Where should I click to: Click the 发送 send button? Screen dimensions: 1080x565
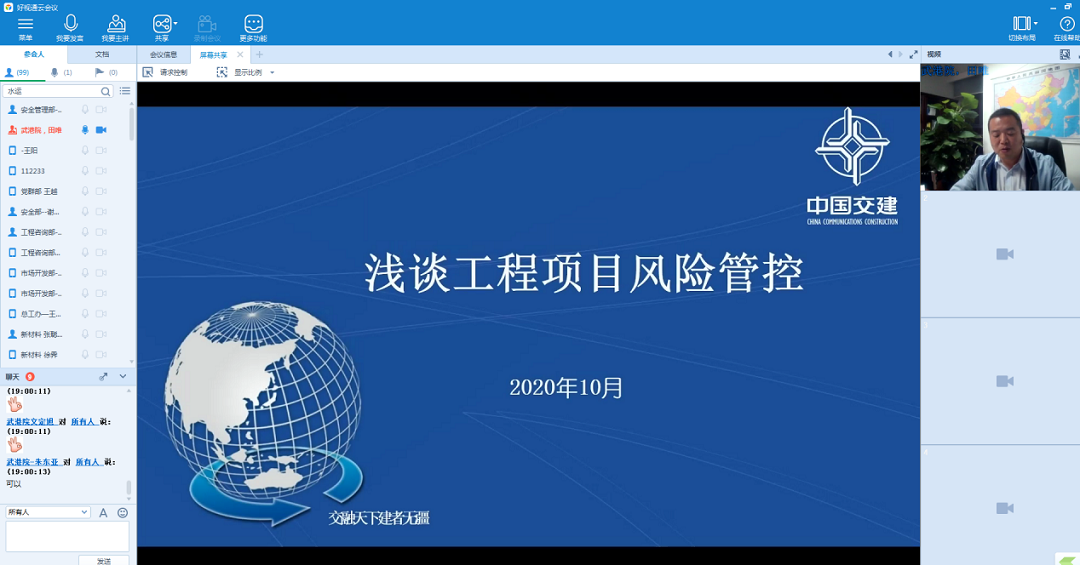click(104, 561)
